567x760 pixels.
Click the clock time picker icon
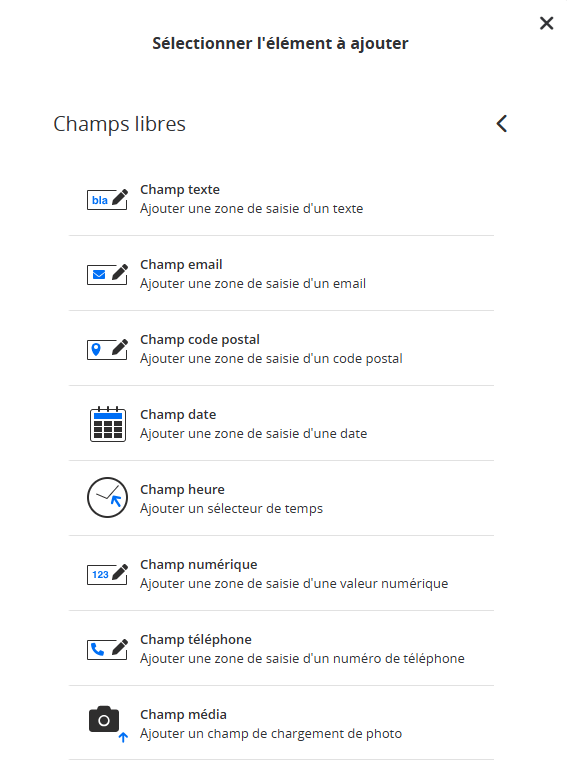(108, 498)
